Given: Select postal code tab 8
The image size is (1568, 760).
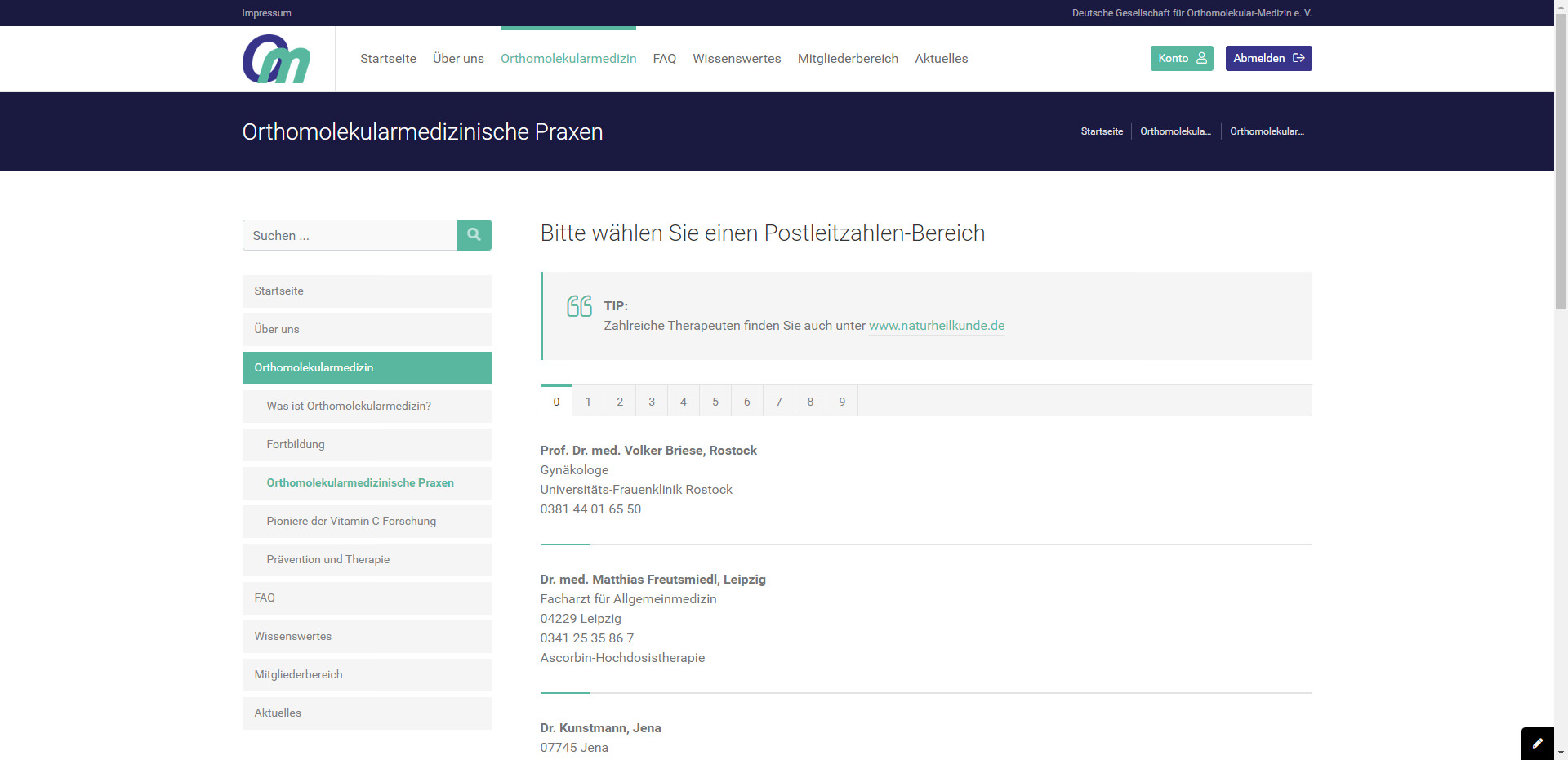Looking at the screenshot, I should (810, 401).
